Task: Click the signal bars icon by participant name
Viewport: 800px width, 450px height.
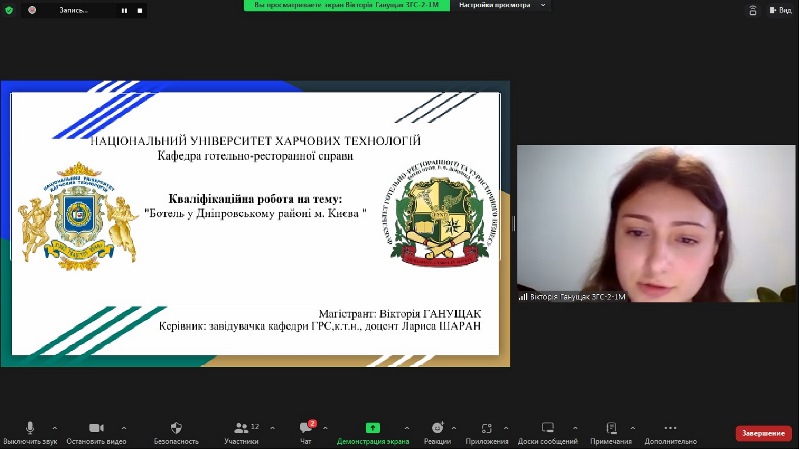Action: (523, 296)
